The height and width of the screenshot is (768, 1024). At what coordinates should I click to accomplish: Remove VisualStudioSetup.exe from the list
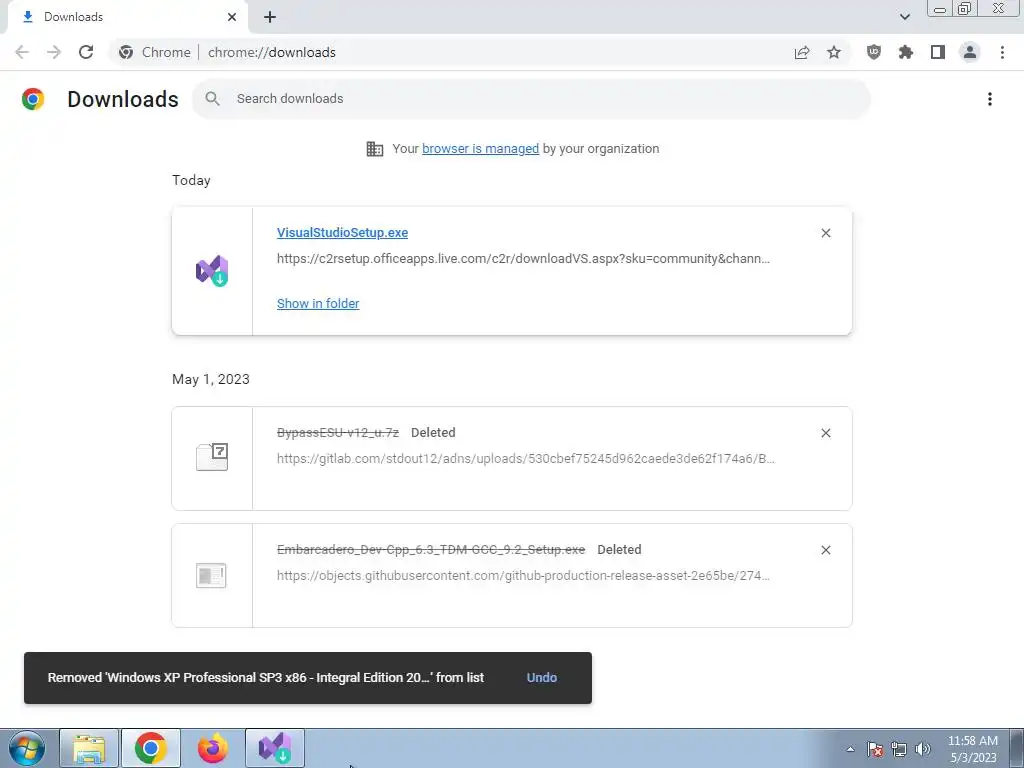(826, 233)
